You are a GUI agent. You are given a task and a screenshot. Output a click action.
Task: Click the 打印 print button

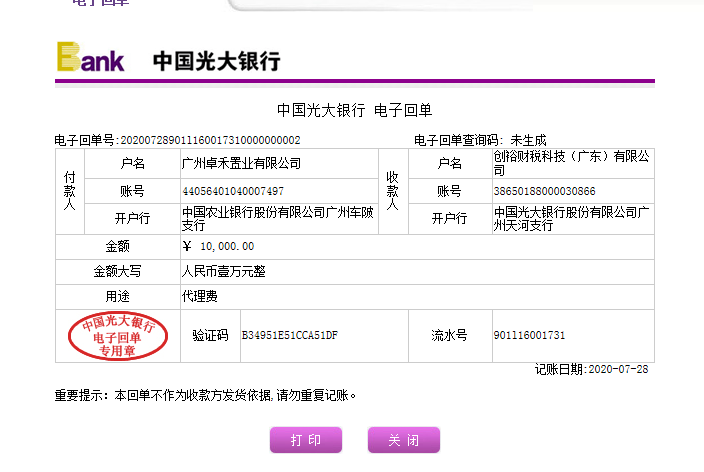tap(306, 440)
